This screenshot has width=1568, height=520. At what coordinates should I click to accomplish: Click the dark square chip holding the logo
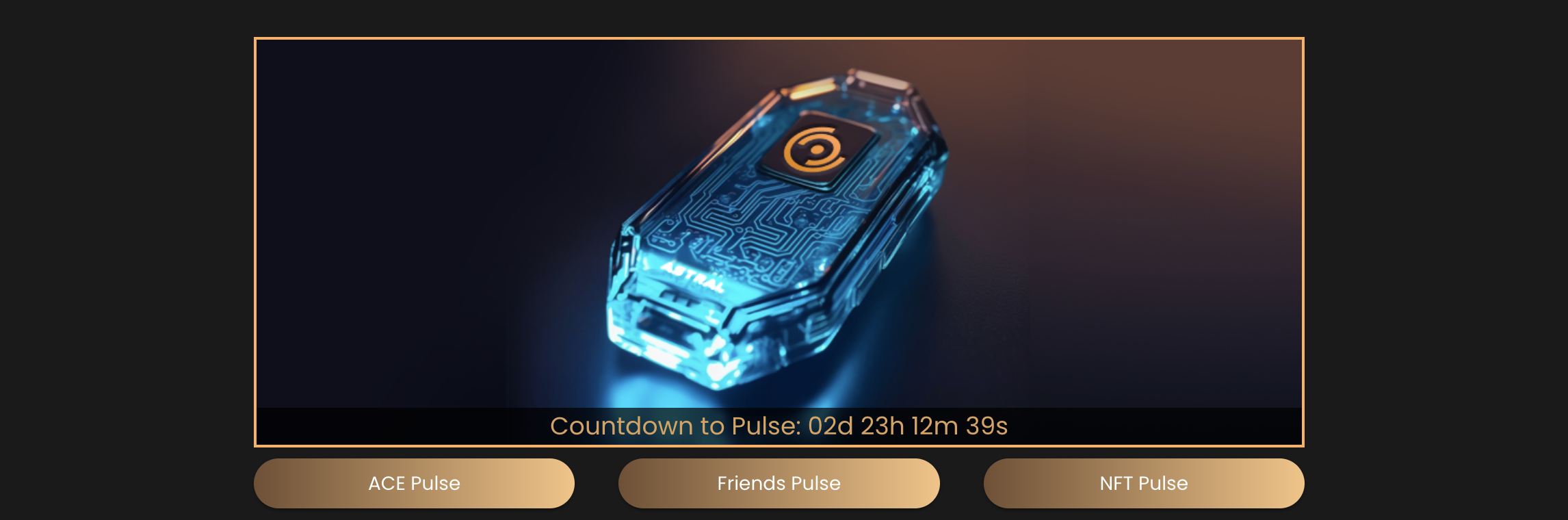click(x=818, y=151)
